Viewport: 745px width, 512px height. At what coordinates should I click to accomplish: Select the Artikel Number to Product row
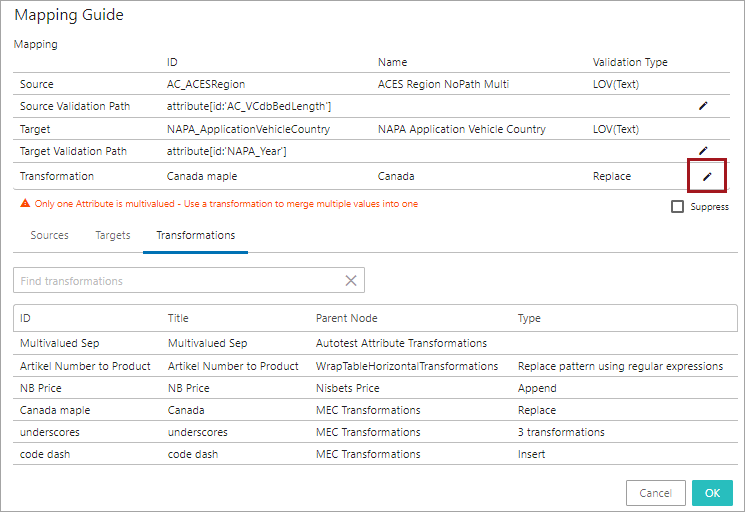(x=85, y=366)
